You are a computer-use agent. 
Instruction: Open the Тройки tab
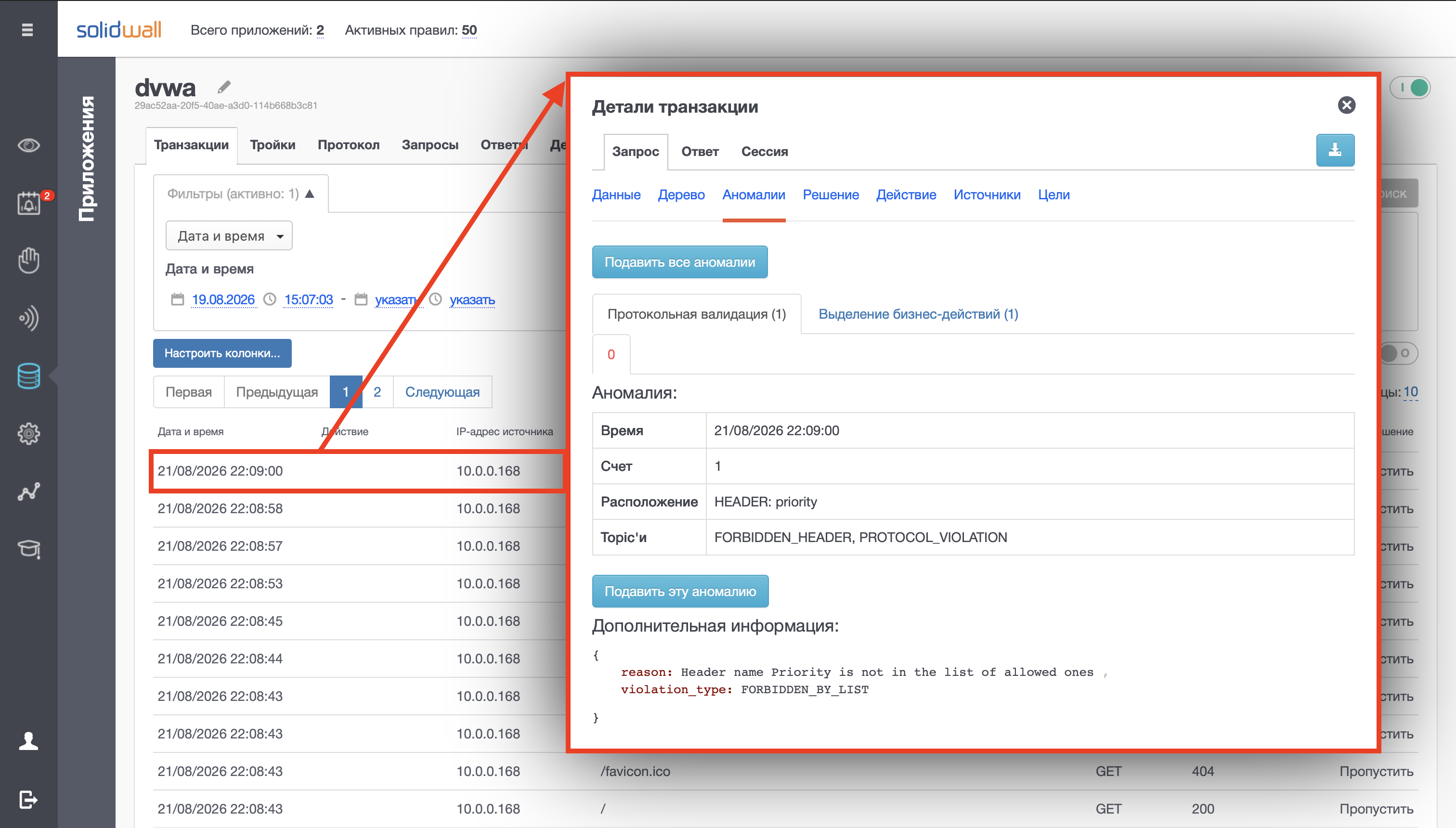(x=273, y=145)
